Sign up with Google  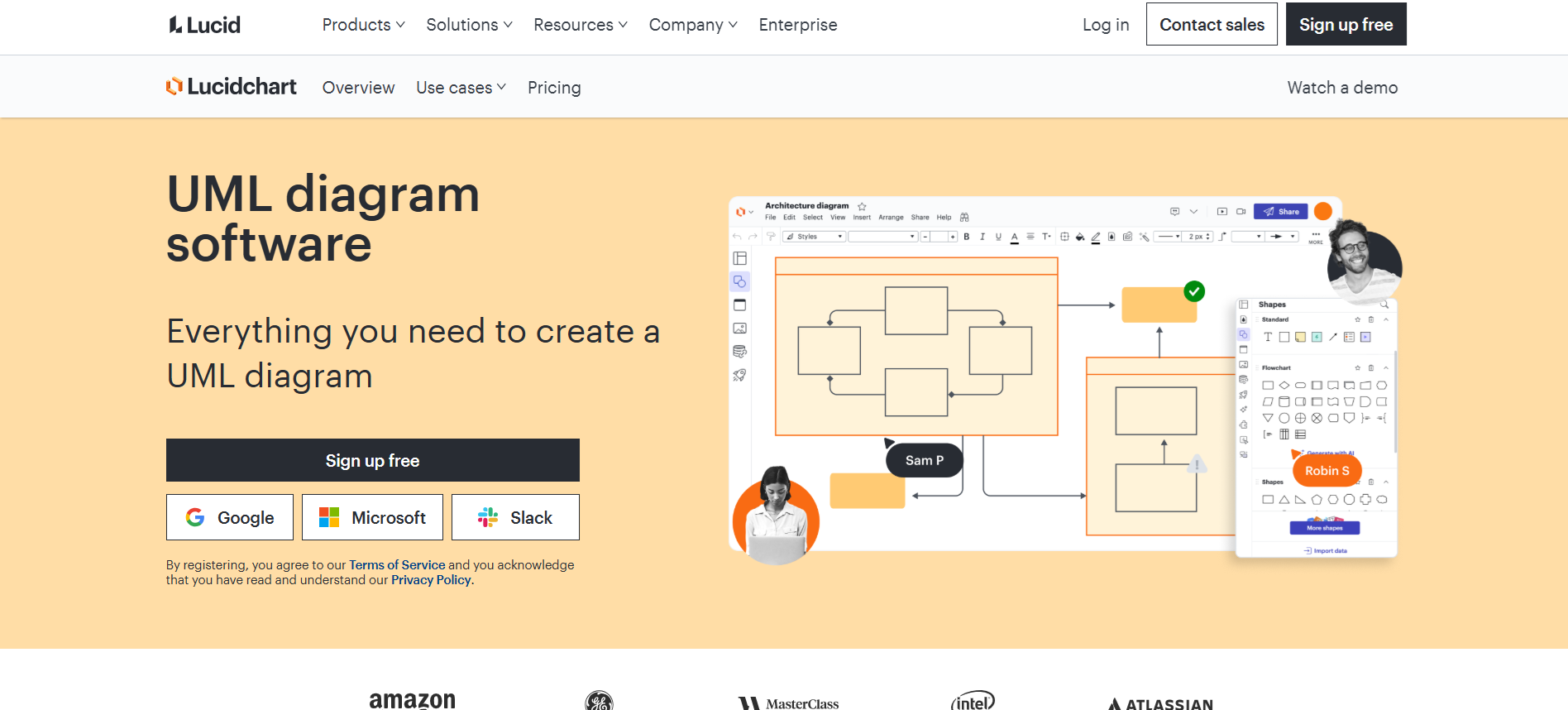[230, 517]
